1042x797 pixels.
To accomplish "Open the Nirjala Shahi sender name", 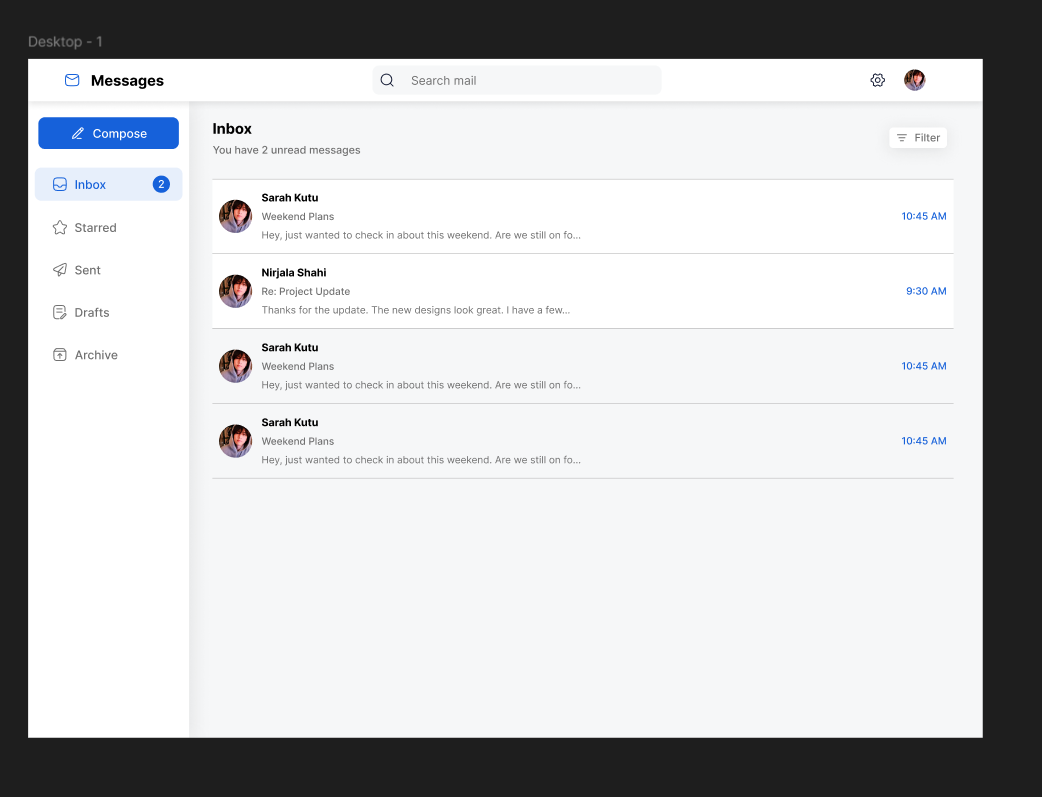I will 294,273.
